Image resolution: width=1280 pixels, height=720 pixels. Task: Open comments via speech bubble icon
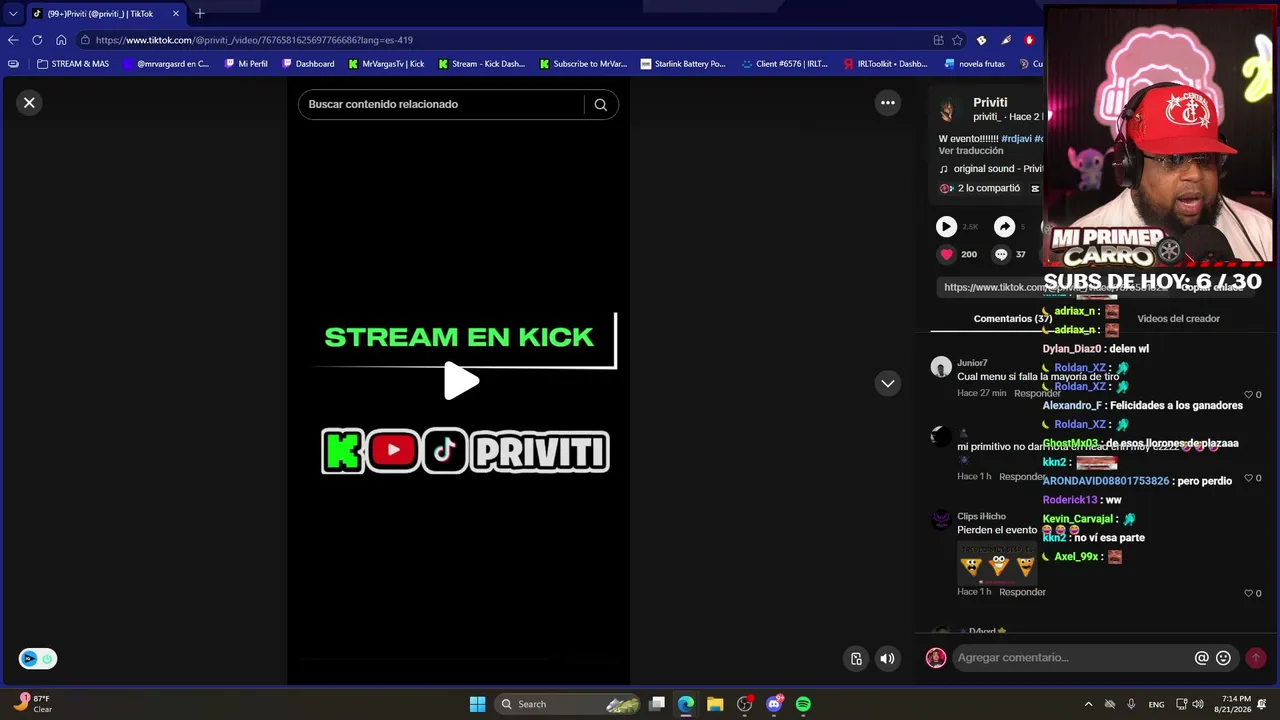click(x=1000, y=254)
